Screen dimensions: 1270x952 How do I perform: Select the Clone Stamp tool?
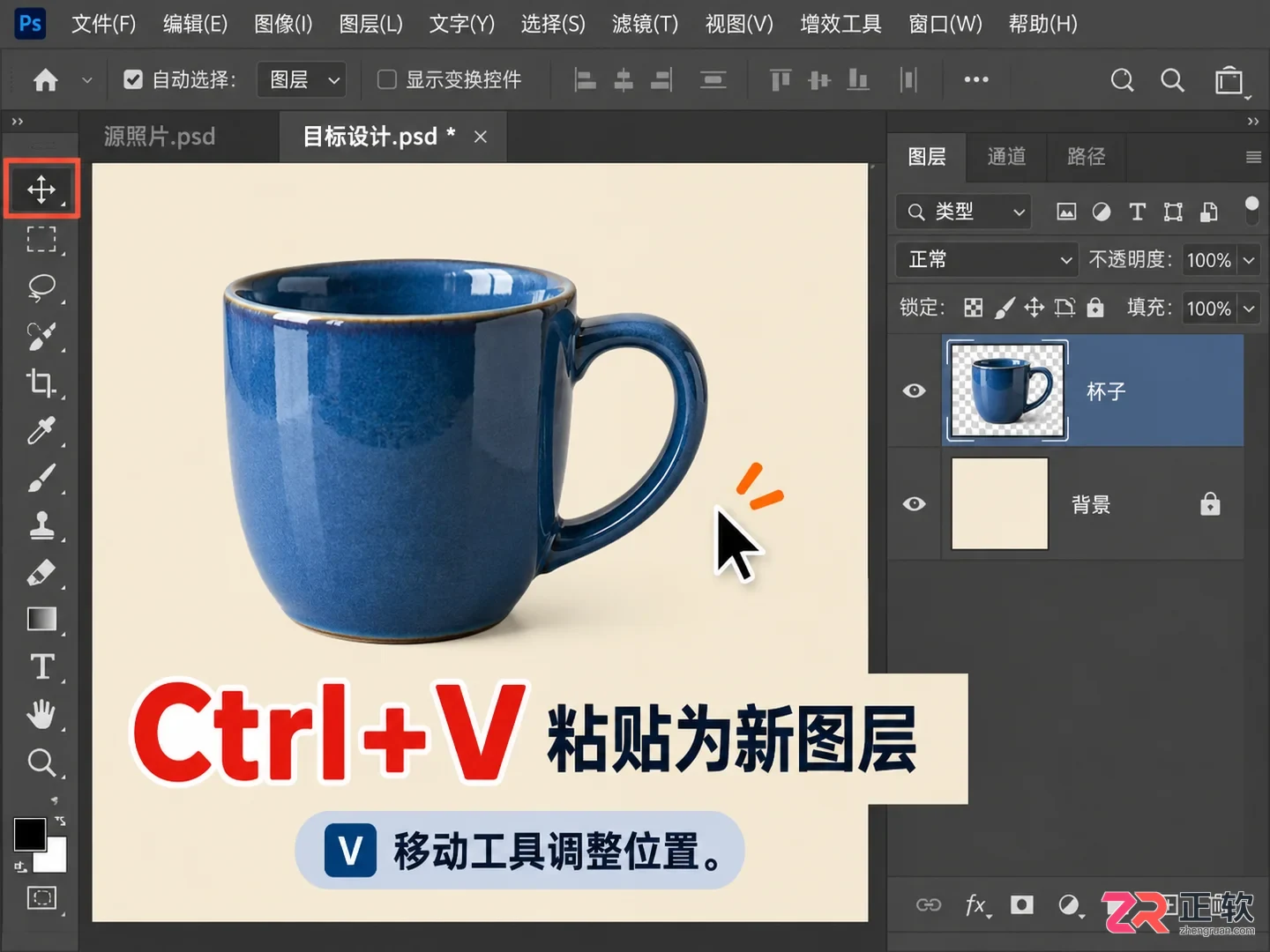(x=41, y=525)
